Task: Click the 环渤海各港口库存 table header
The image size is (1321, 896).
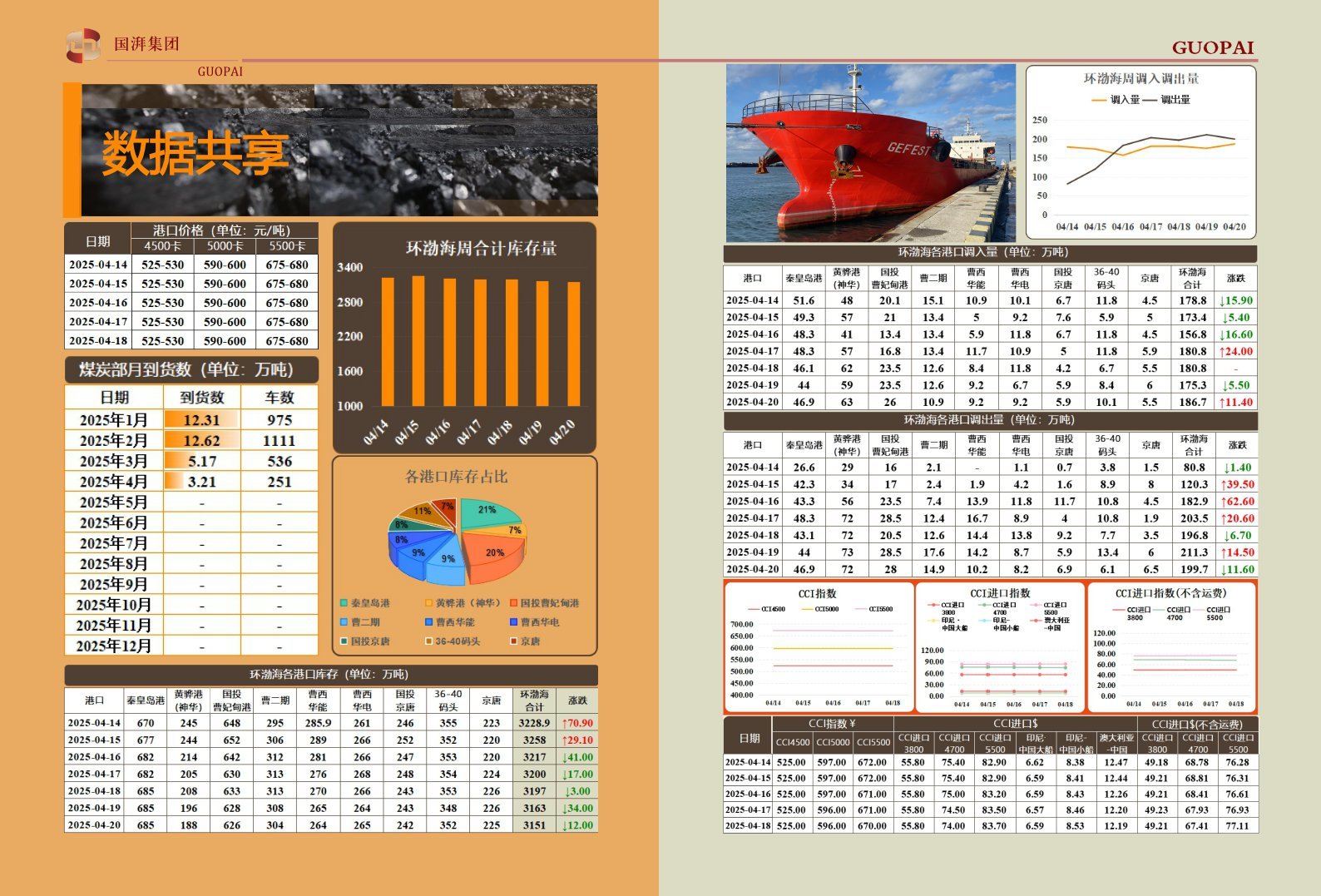Action: pos(330,675)
